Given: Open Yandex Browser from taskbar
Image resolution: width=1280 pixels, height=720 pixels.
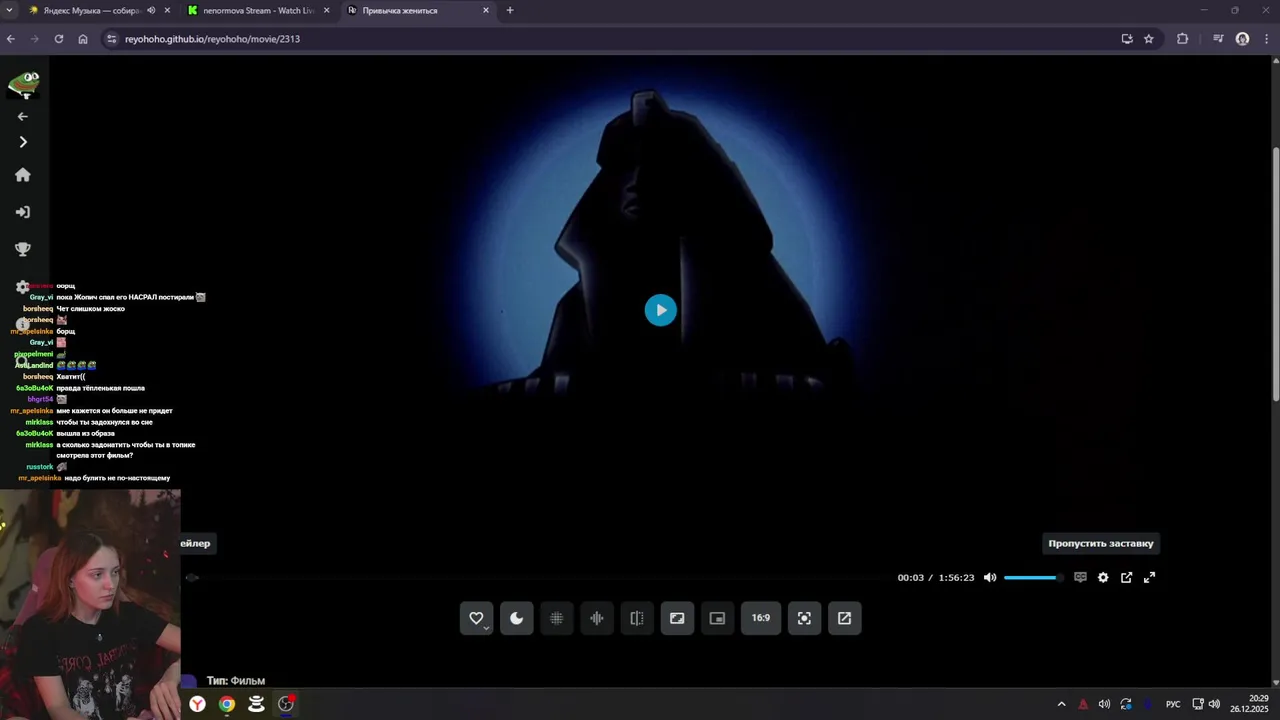Looking at the screenshot, I should pos(198,704).
